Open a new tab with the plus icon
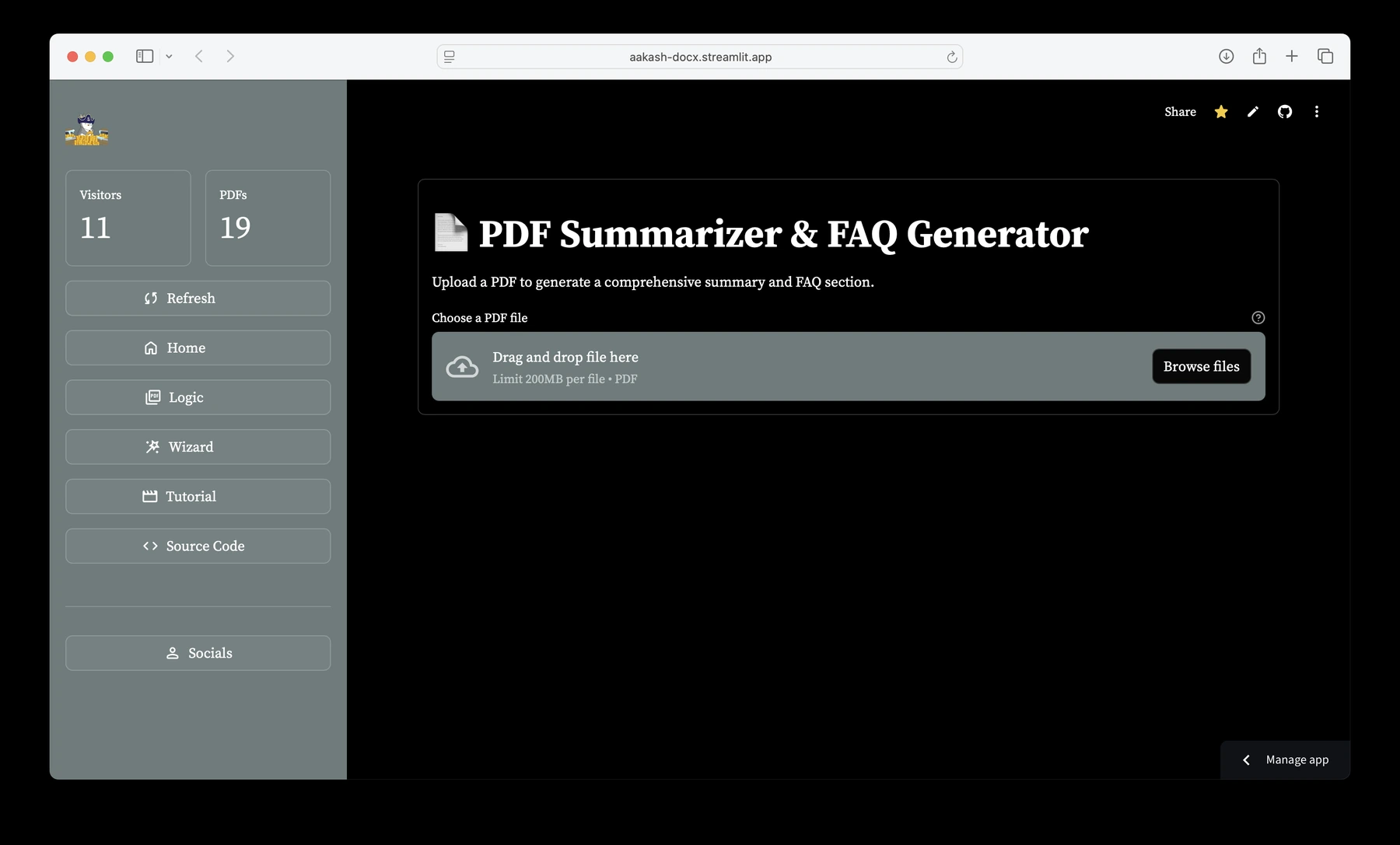The width and height of the screenshot is (1400, 845). [x=1292, y=56]
